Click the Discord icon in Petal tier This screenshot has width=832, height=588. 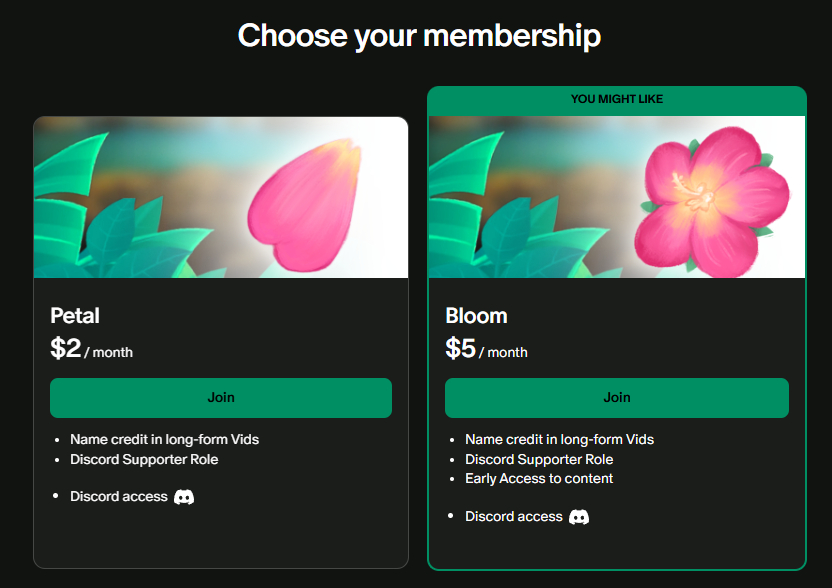pyautogui.click(x=184, y=497)
